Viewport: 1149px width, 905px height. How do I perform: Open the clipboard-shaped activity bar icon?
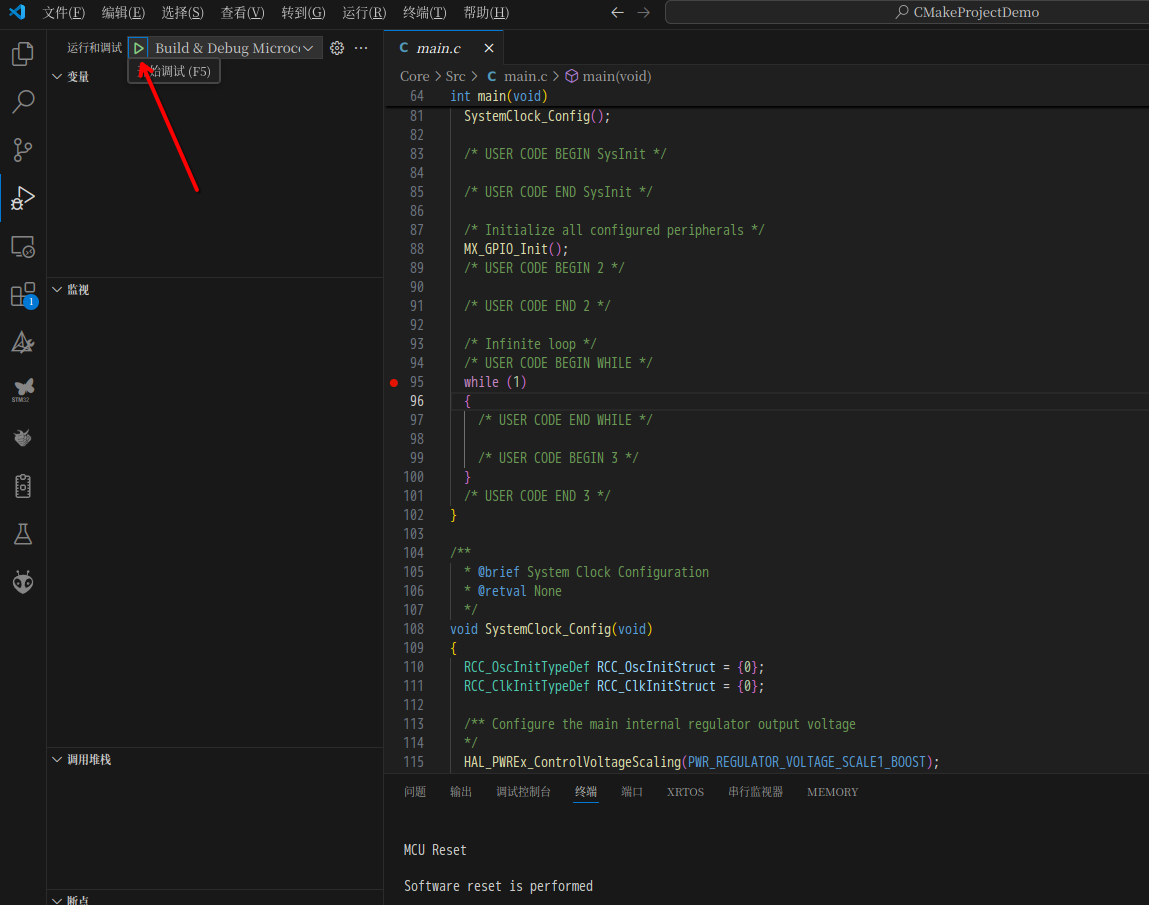click(x=23, y=486)
